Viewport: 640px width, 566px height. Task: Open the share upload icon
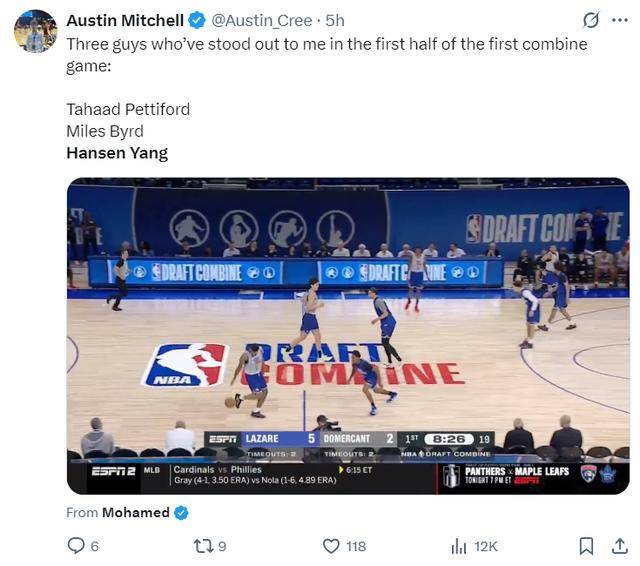point(620,546)
